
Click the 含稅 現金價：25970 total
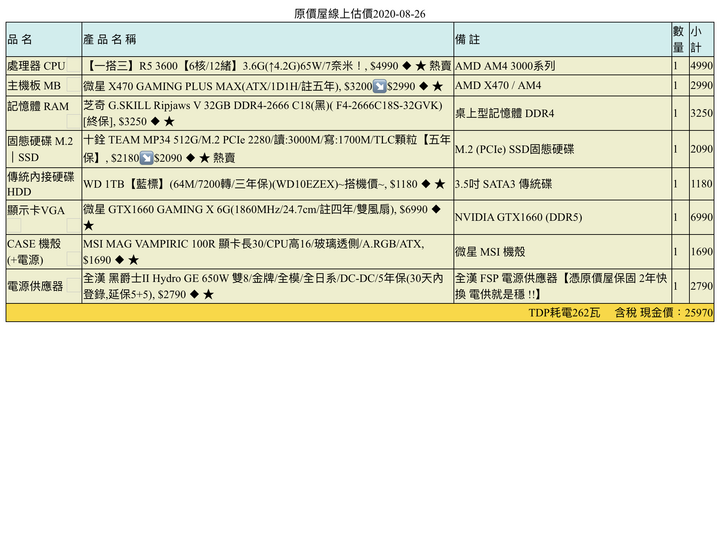(664, 313)
